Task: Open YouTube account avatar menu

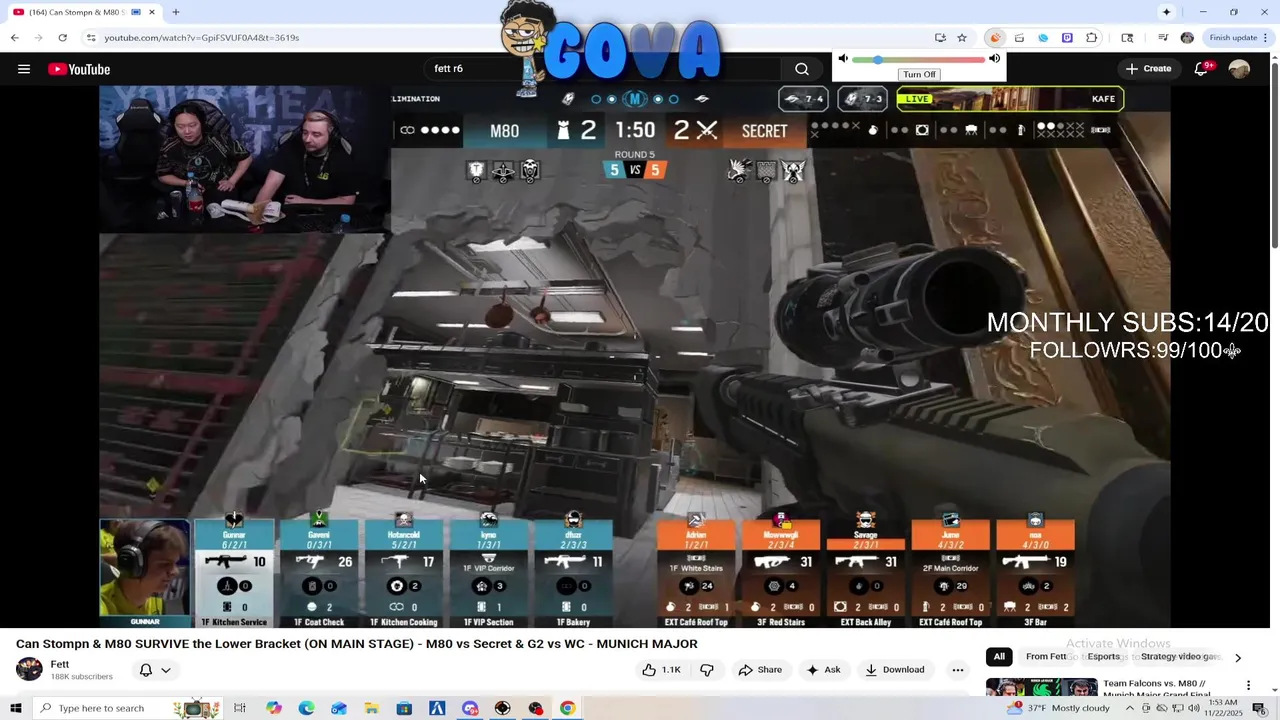Action: 1239,69
